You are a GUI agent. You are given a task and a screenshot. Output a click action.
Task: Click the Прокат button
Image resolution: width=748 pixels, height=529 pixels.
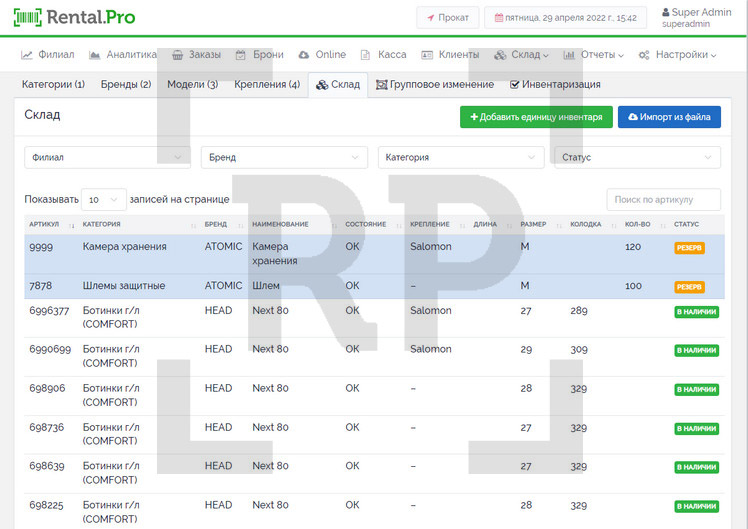click(447, 18)
